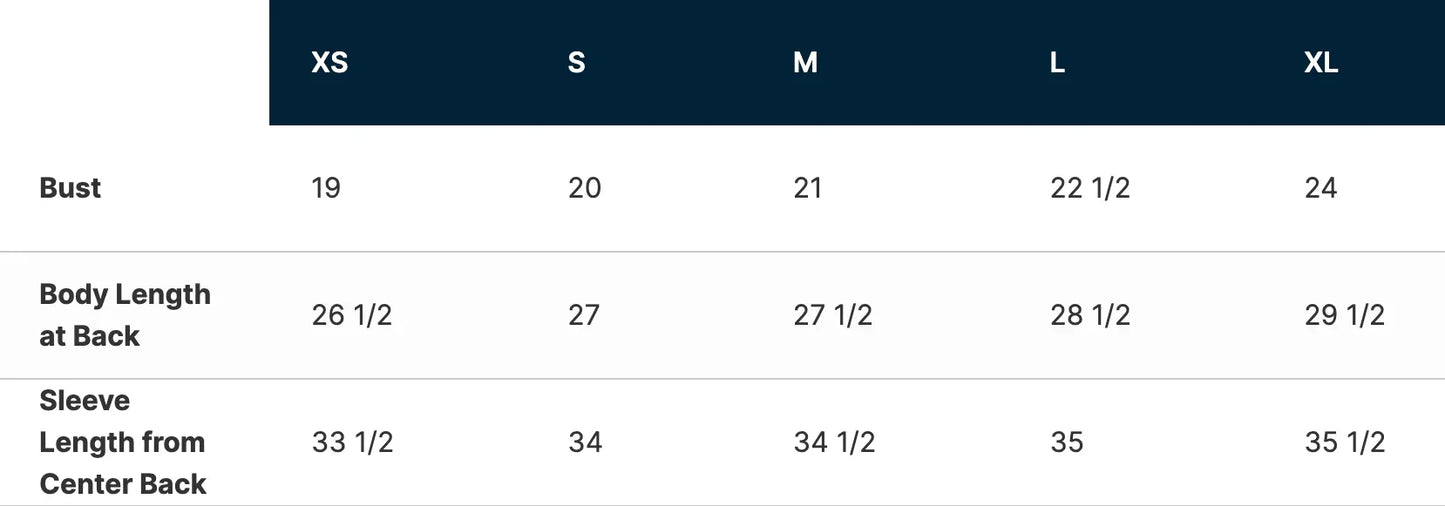Select XL body length value 29 1/2
1445x506 pixels.
(x=1345, y=315)
